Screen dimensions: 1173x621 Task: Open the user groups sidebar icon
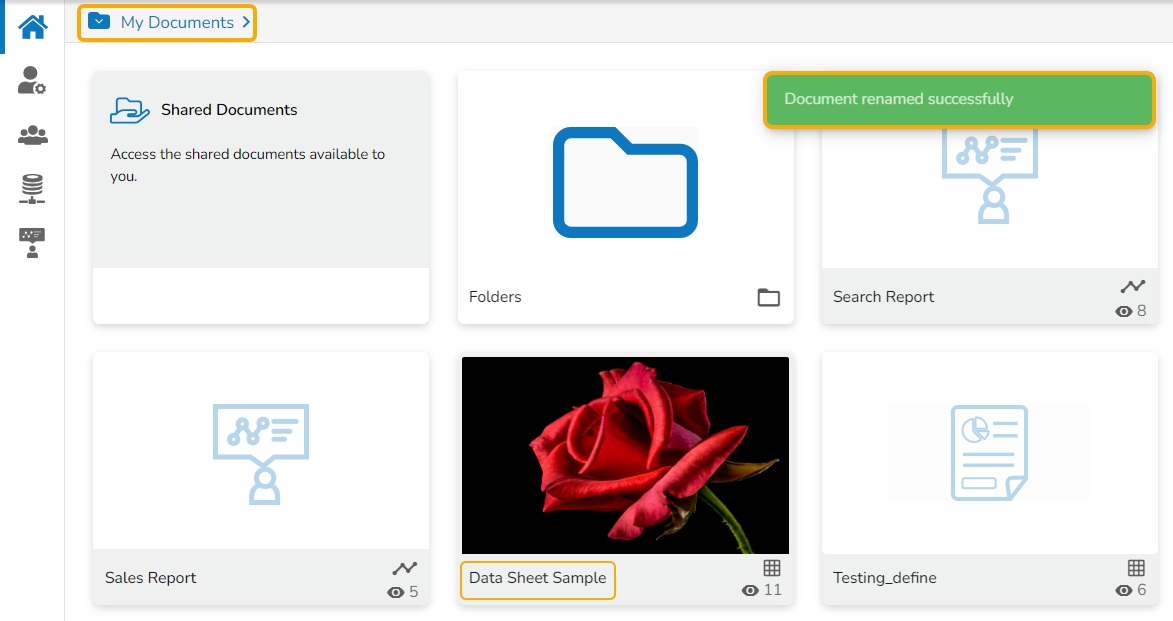32,135
